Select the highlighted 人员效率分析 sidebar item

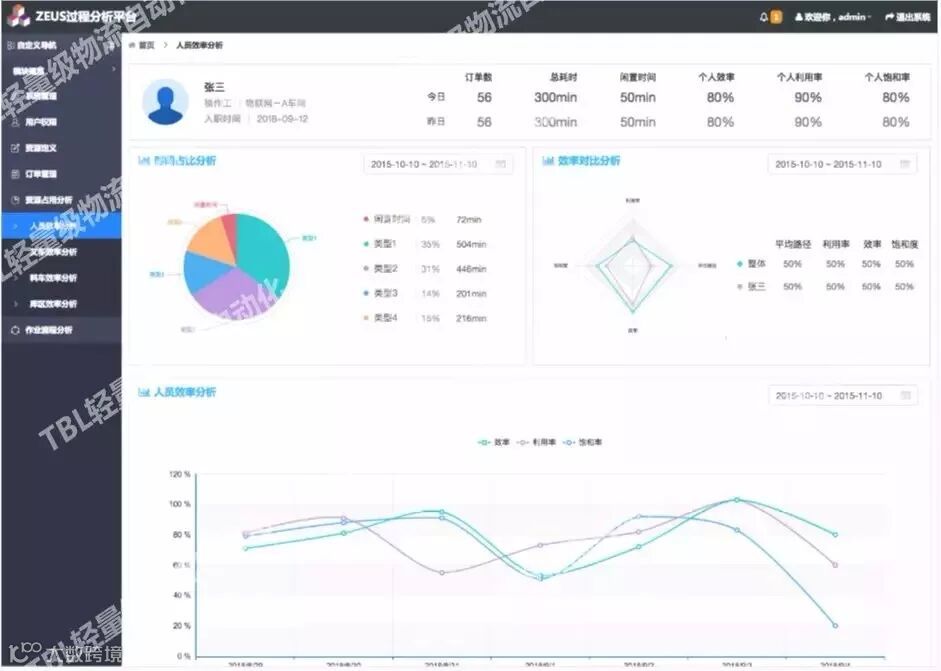click(61, 226)
